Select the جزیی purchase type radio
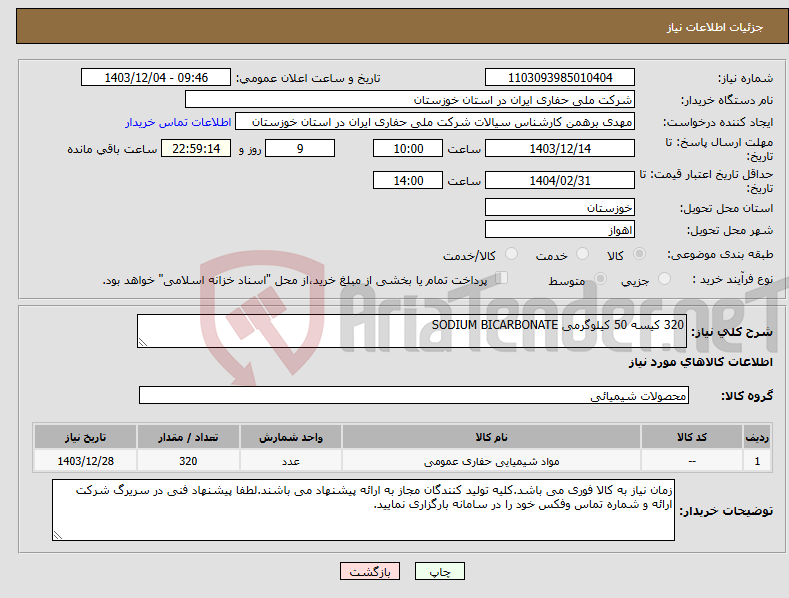 coord(664,279)
